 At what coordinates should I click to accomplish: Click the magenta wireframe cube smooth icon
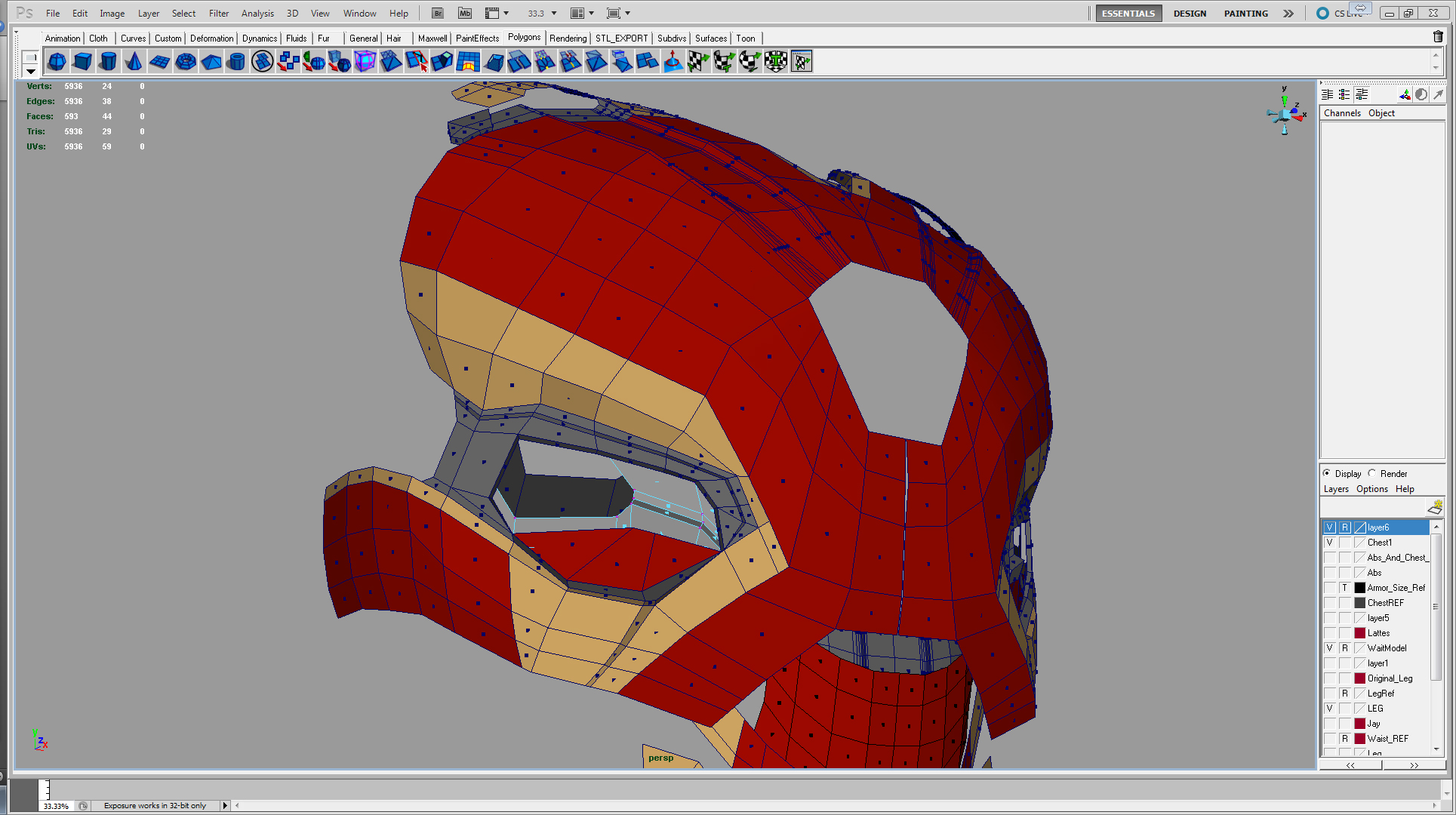365,61
